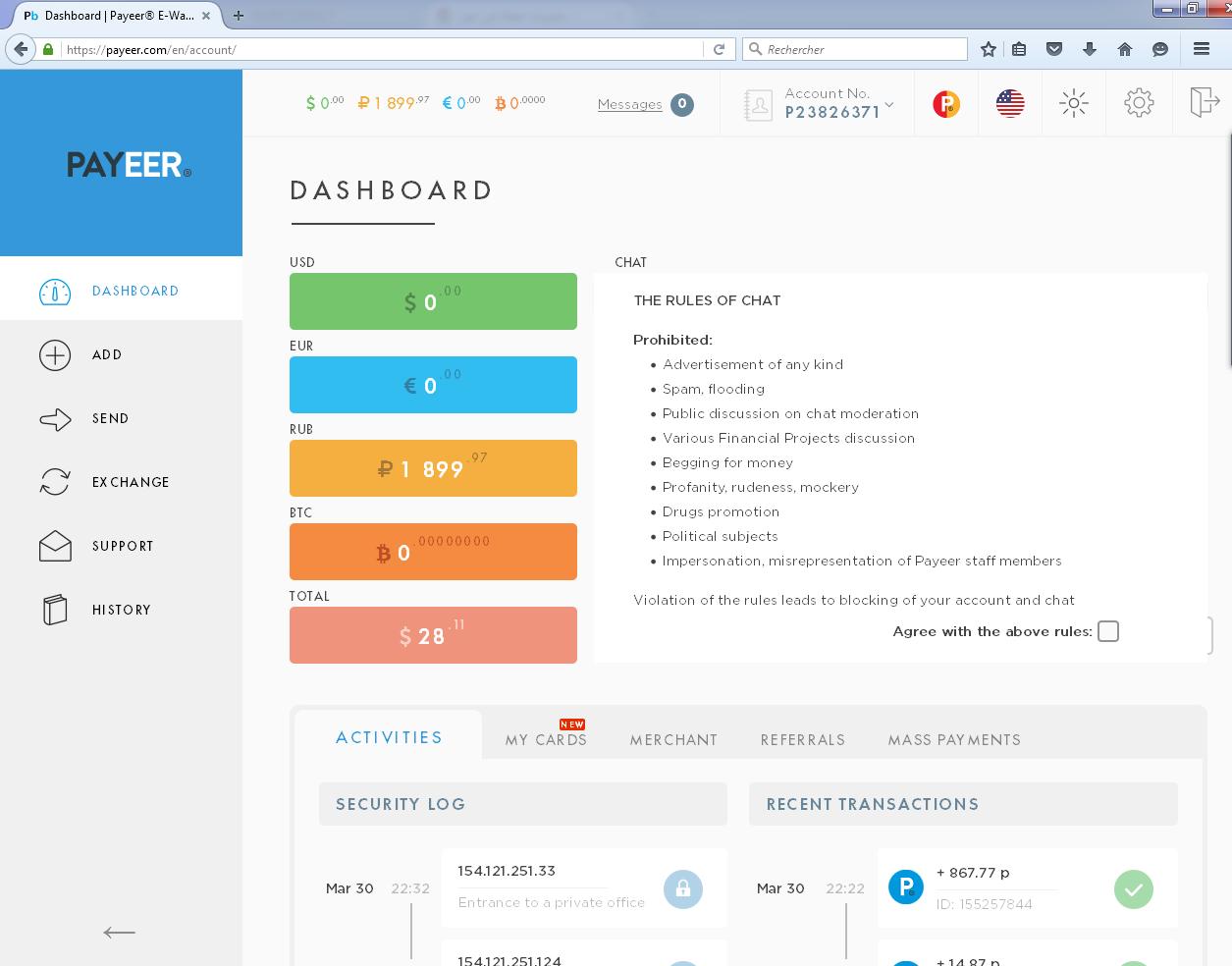Screen dimensions: 1232x966
Task: Click the $0.00 USD balance in header
Action: click(x=325, y=102)
